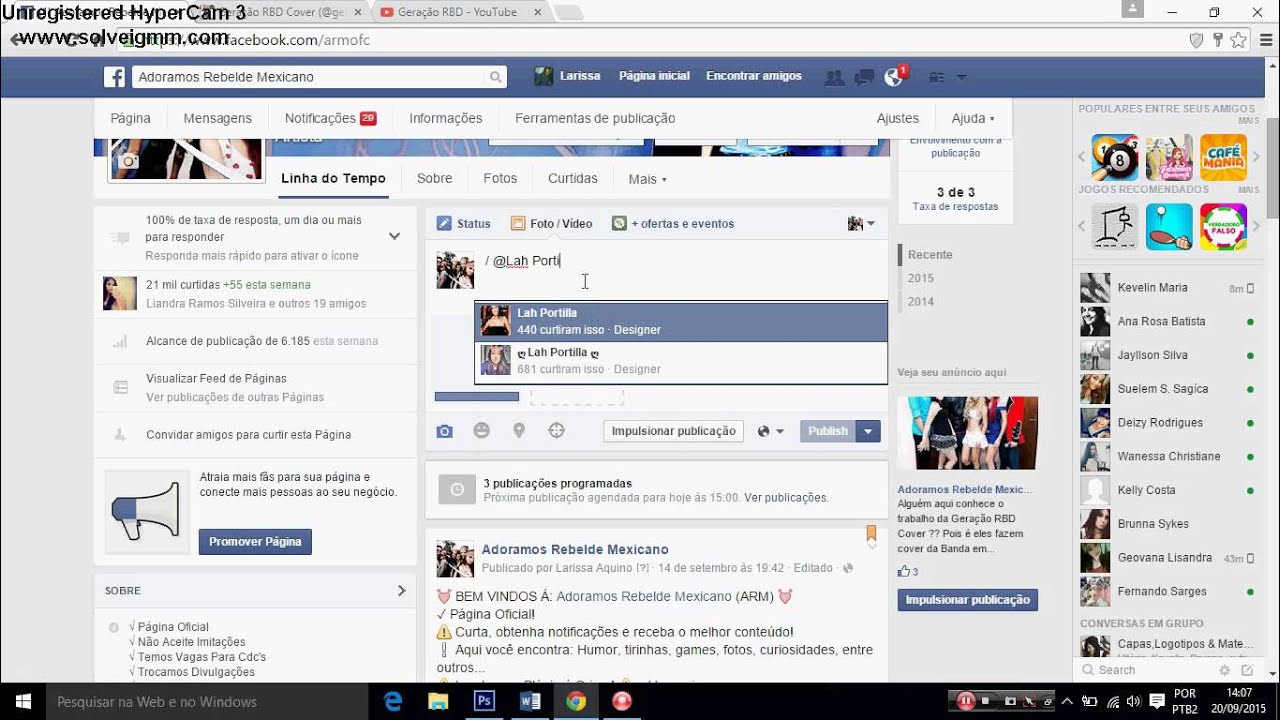
Task: Open Ferramentas de publicação tab
Action: [595, 118]
